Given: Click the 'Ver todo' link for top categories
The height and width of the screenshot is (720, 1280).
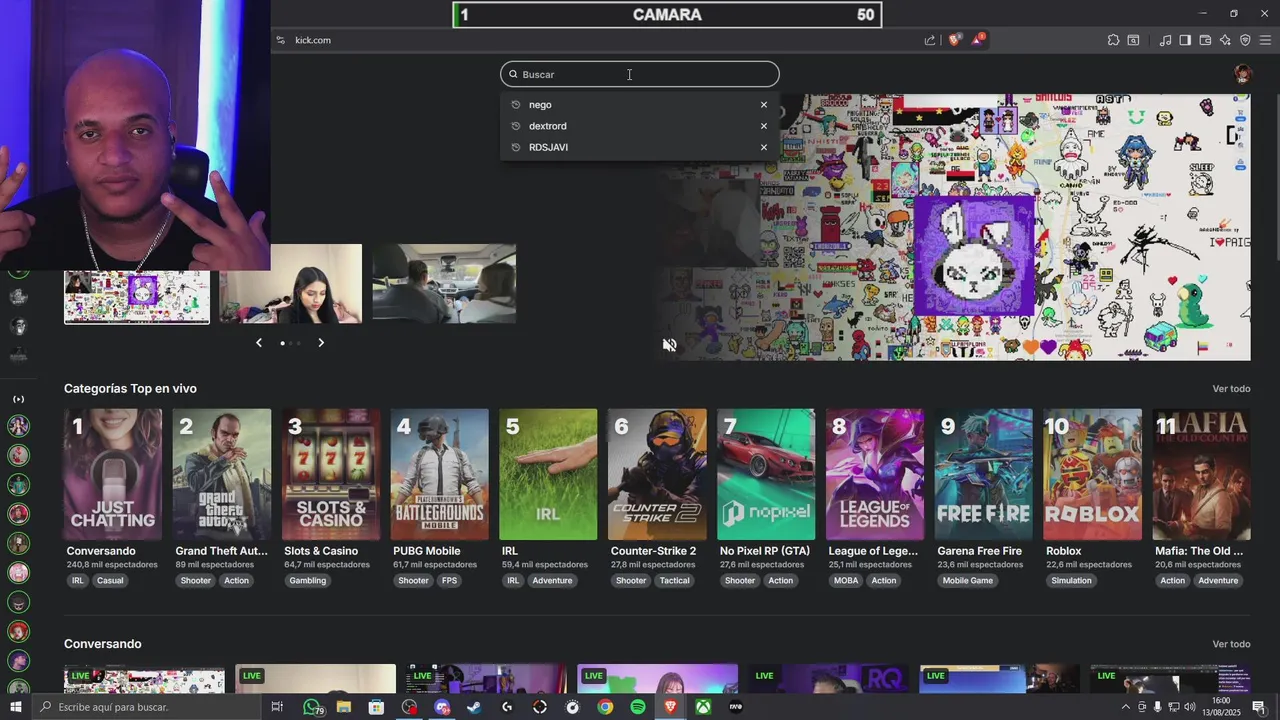Looking at the screenshot, I should coord(1231,389).
